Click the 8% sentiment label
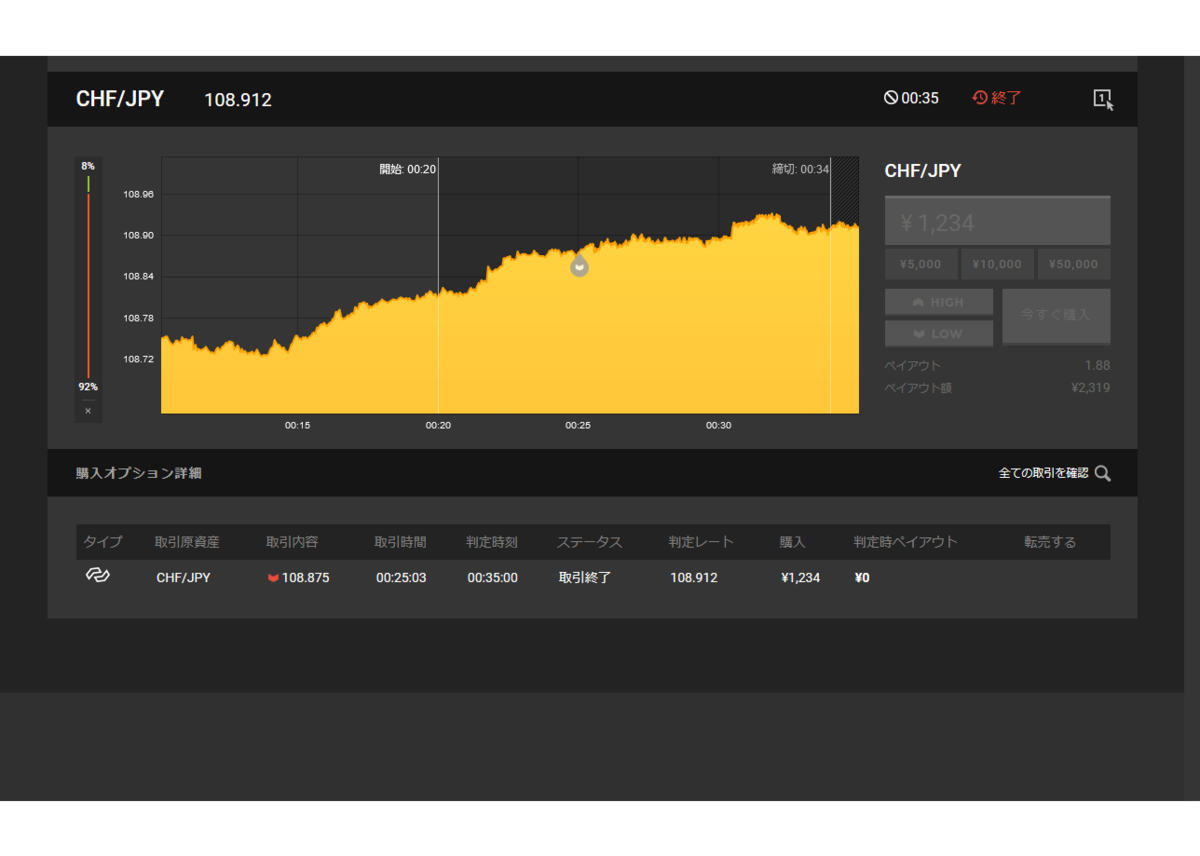This screenshot has height=856, width=1200. click(88, 166)
